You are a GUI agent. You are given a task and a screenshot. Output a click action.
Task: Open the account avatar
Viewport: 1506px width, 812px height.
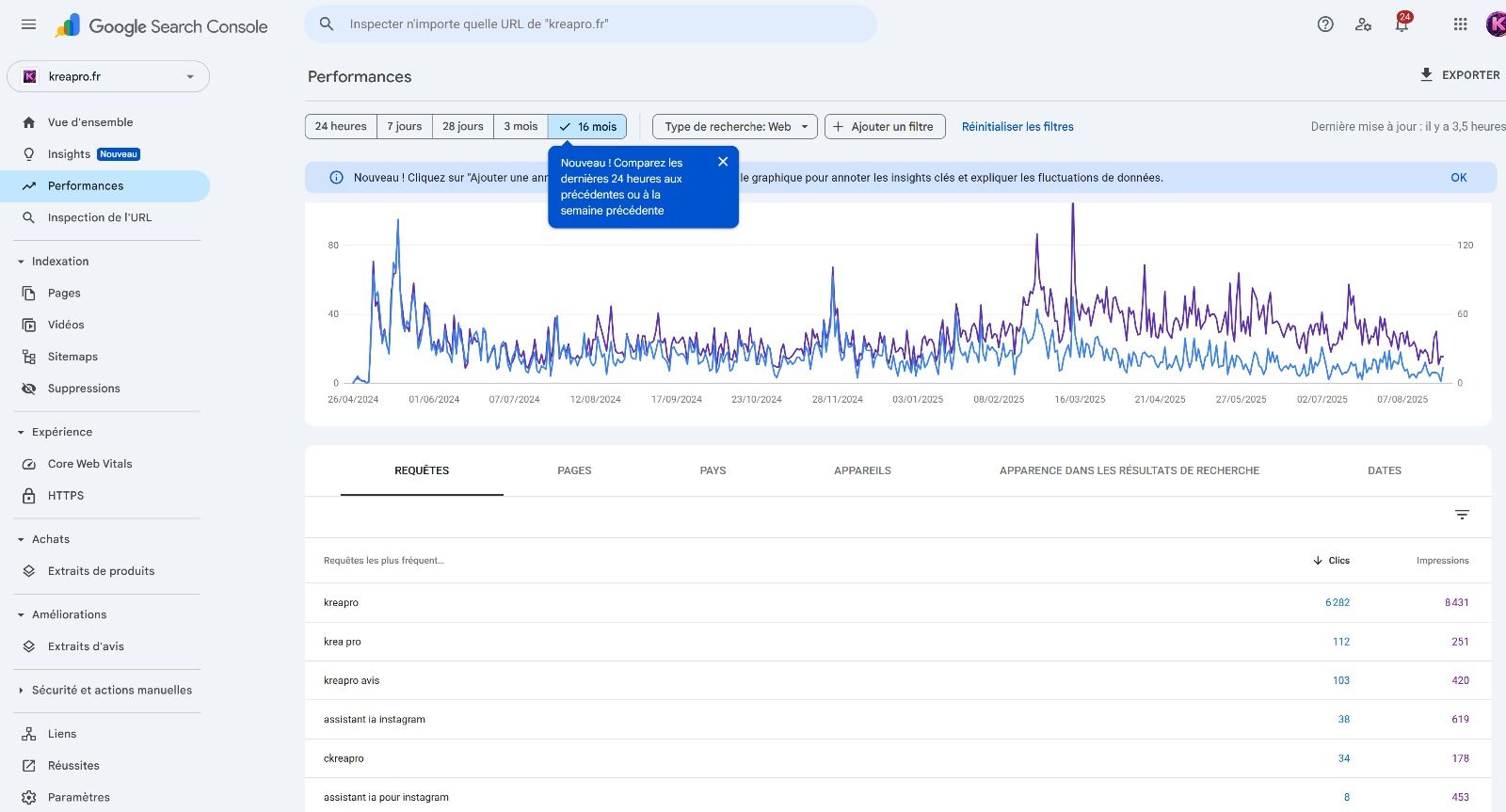click(x=1496, y=24)
